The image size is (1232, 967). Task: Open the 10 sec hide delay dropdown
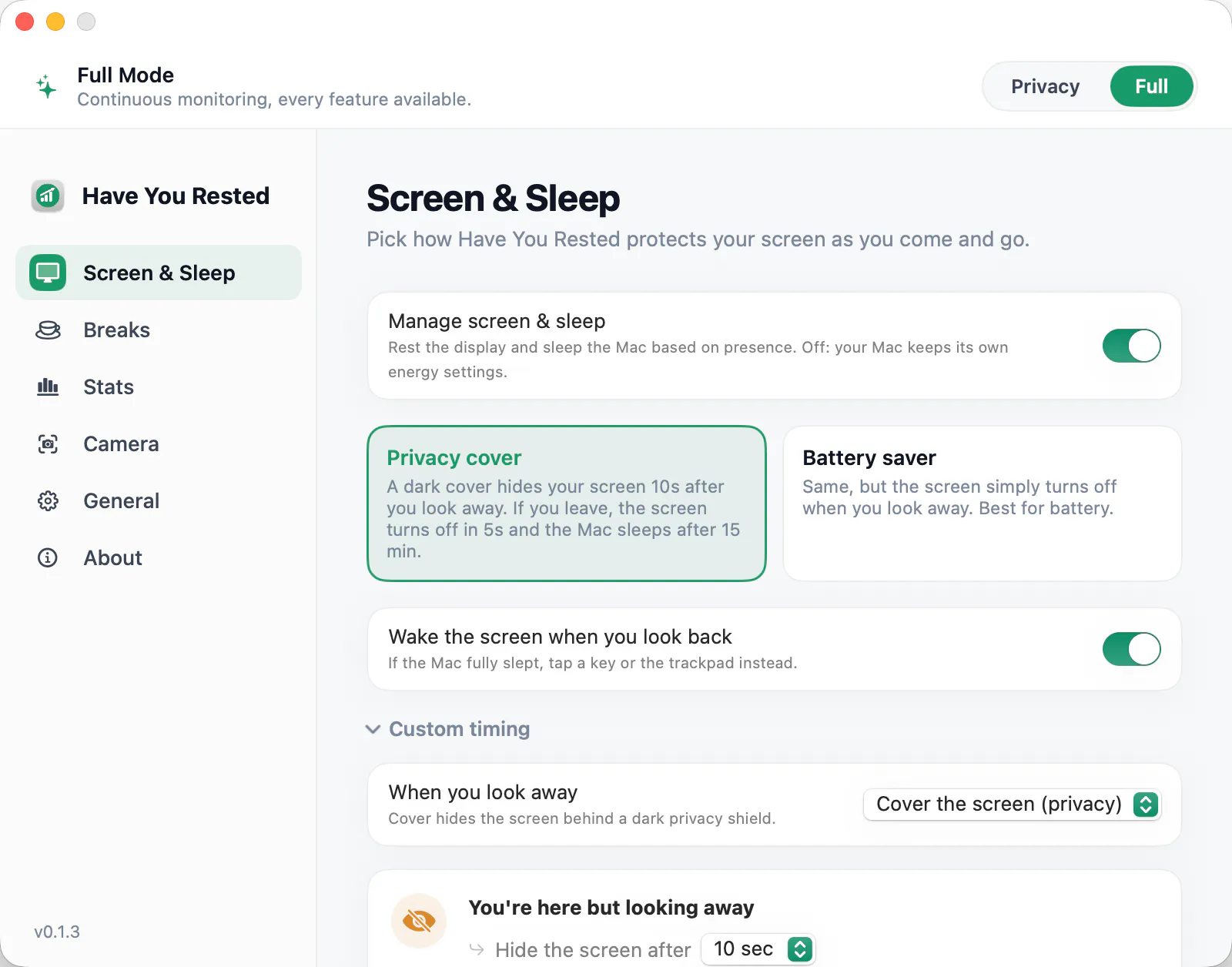tap(758, 949)
